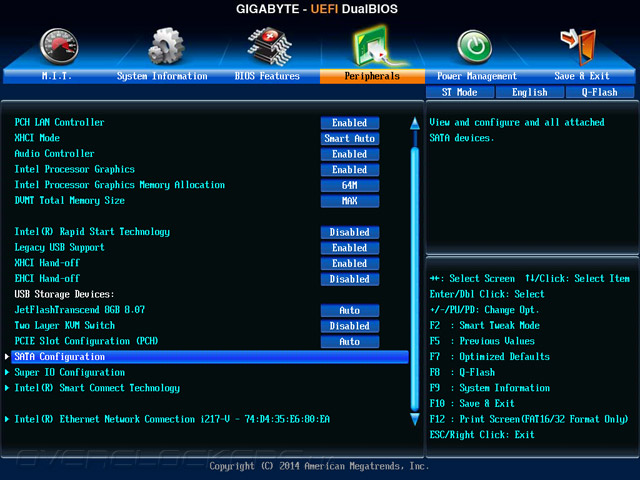Toggle EHCI Hand-off Disabled value
Image resolution: width=640 pixels, height=480 pixels.
pyautogui.click(x=350, y=279)
